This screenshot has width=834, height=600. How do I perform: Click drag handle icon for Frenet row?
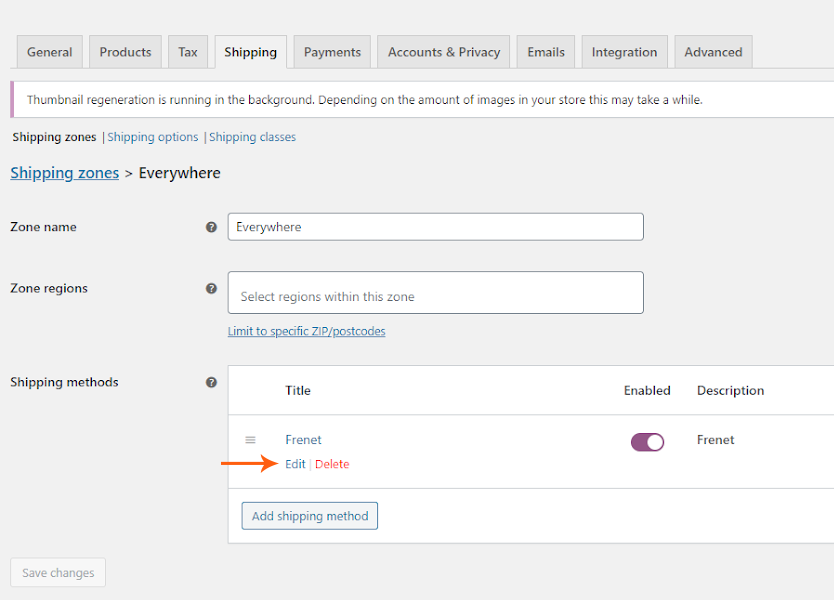tap(251, 440)
